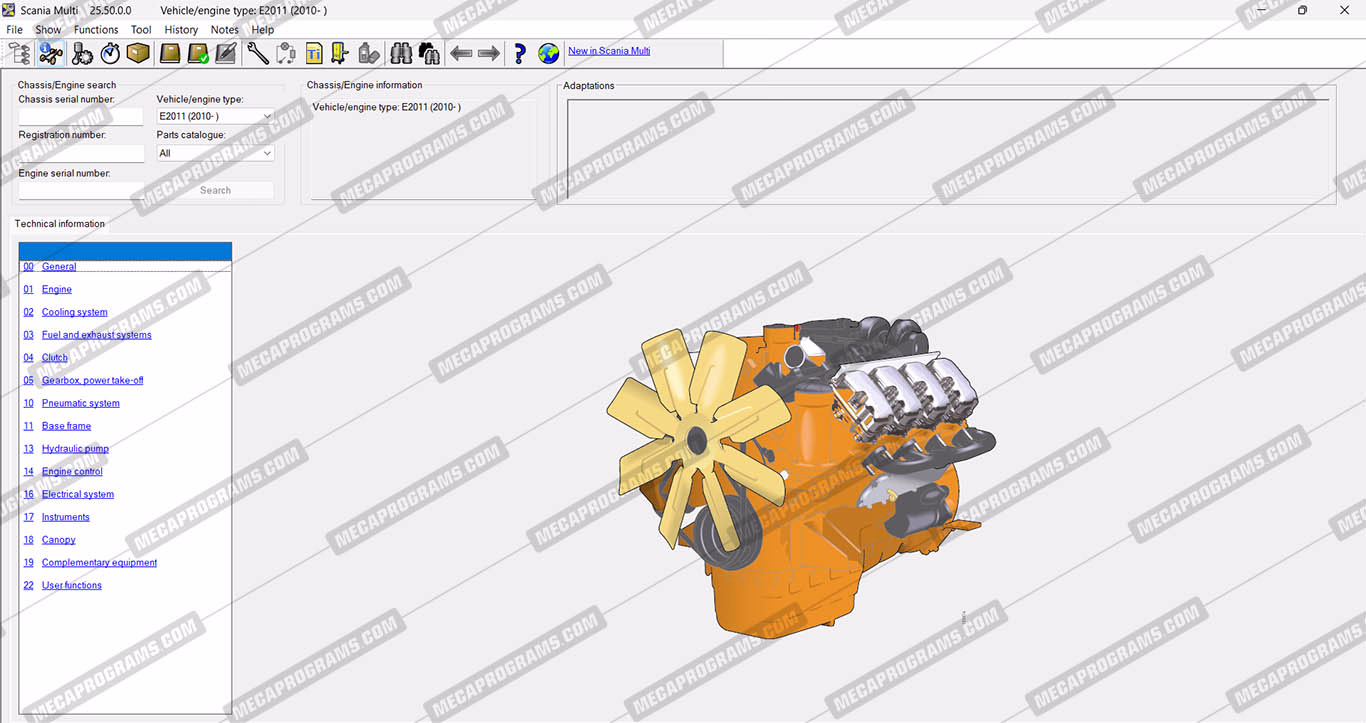This screenshot has width=1366, height=723.
Task: Open the binoculars with people search icon
Action: click(429, 53)
